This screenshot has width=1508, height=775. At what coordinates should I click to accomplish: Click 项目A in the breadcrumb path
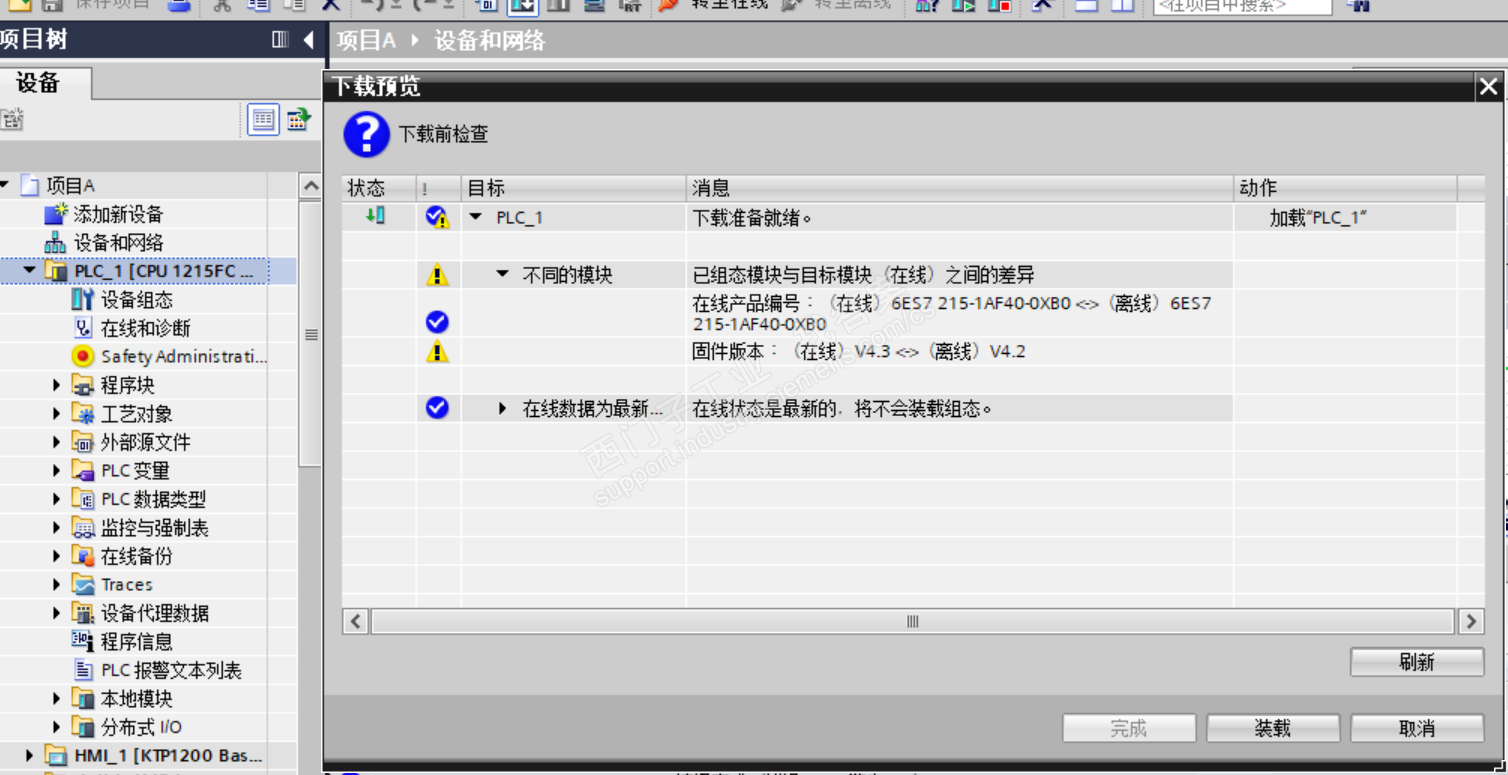click(366, 41)
